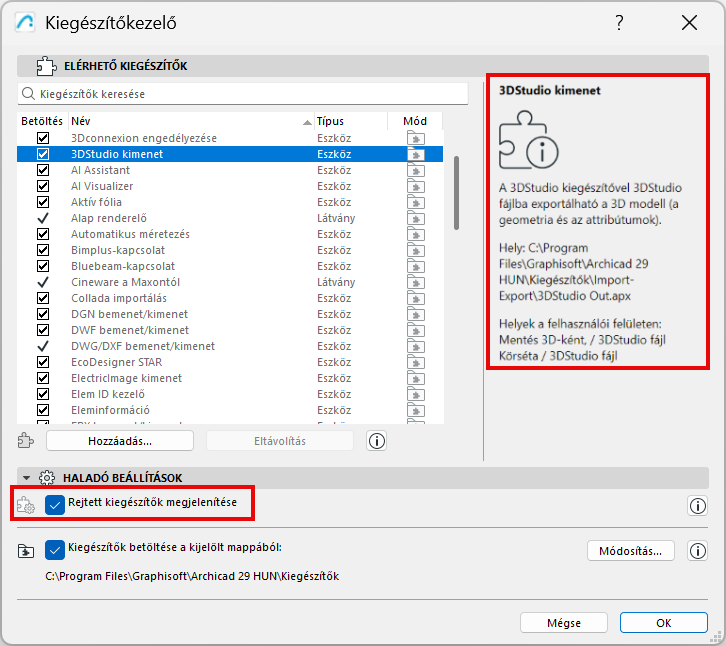726x646 pixels.
Task: Sort the list by Betöltés column
Action: [42, 121]
